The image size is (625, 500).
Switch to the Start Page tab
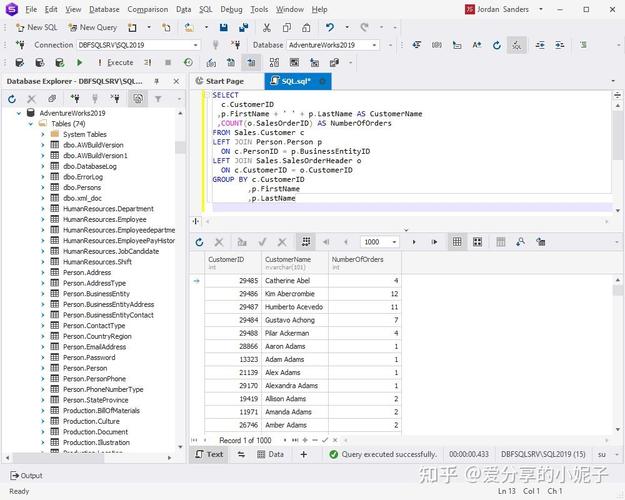[219, 81]
